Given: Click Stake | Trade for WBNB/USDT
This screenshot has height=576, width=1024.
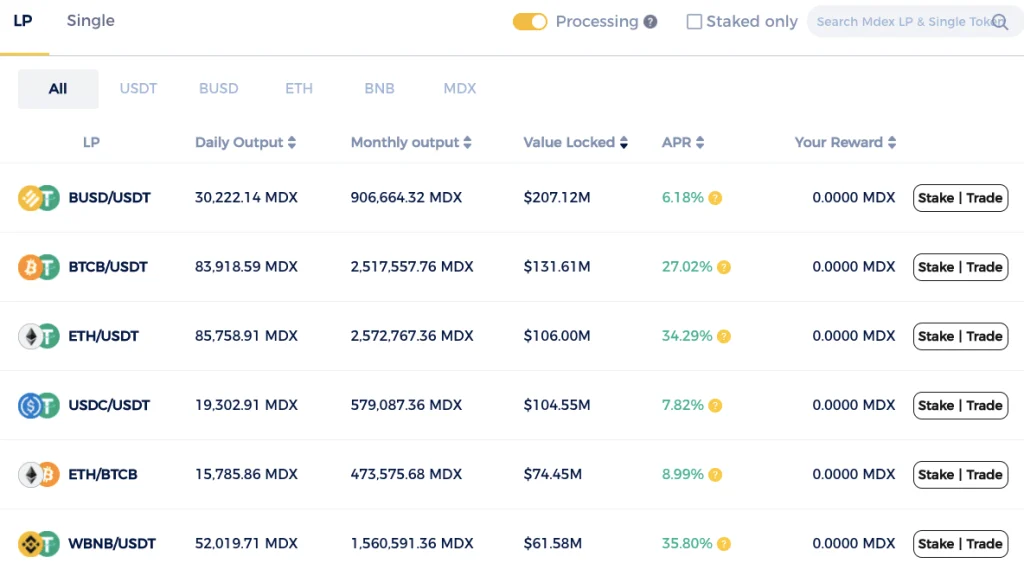Looking at the screenshot, I should [960, 544].
